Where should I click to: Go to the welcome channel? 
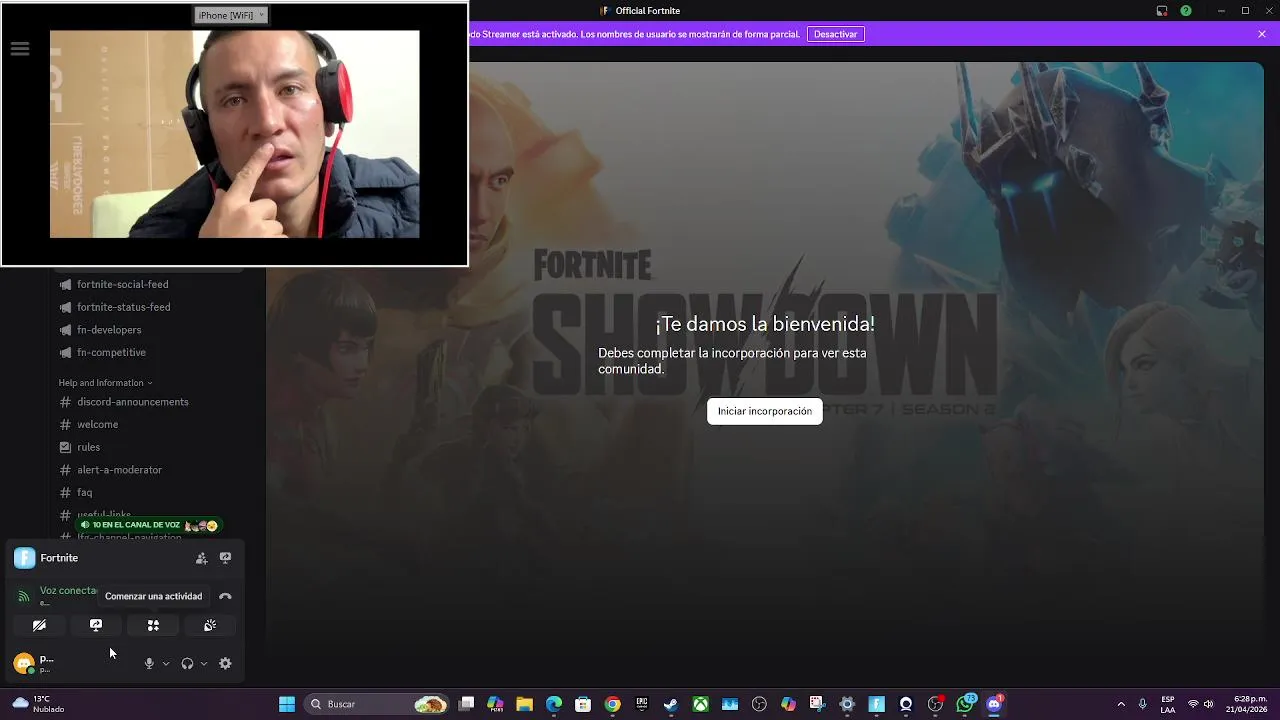click(x=97, y=424)
